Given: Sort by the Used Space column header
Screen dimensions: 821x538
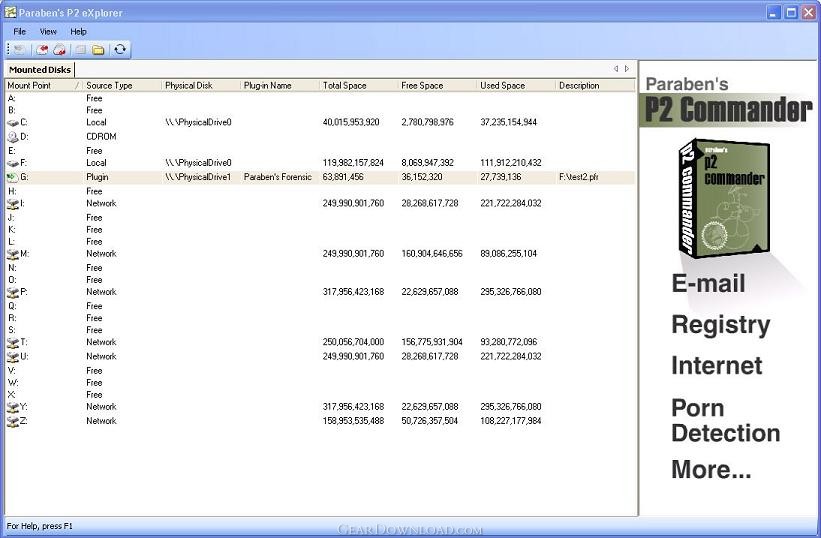Looking at the screenshot, I should [x=516, y=85].
